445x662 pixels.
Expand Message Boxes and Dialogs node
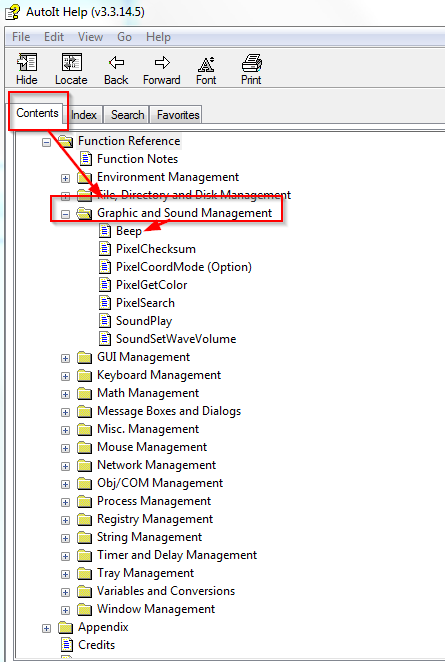(65, 412)
